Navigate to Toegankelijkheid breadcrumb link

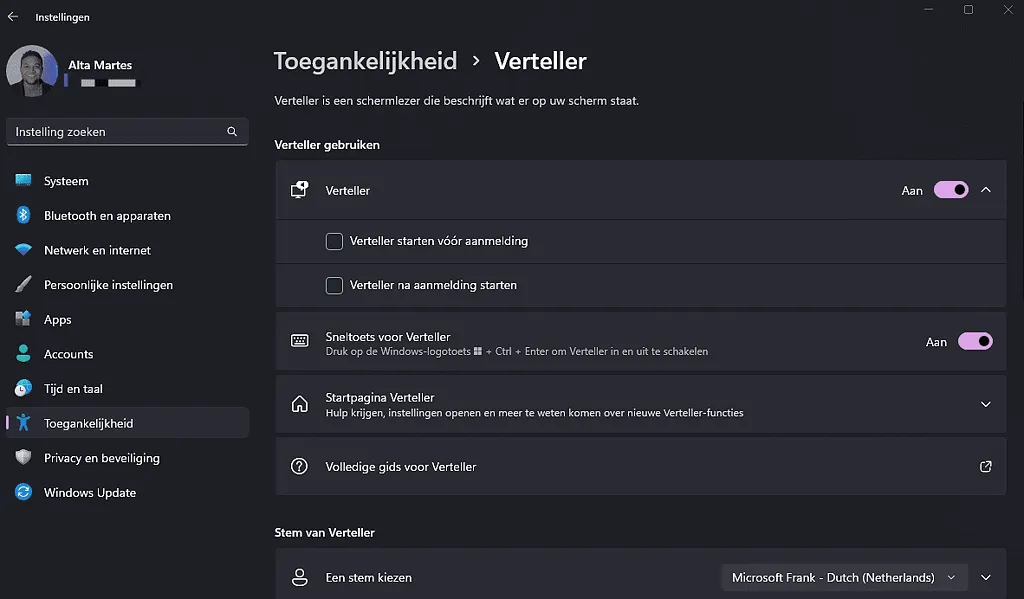pos(365,61)
